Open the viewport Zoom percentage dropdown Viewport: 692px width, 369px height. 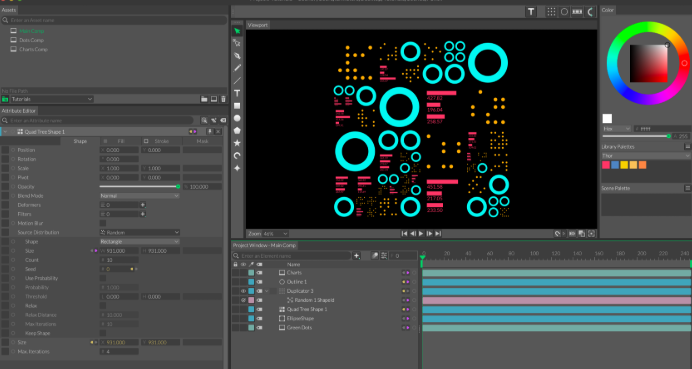coord(275,233)
